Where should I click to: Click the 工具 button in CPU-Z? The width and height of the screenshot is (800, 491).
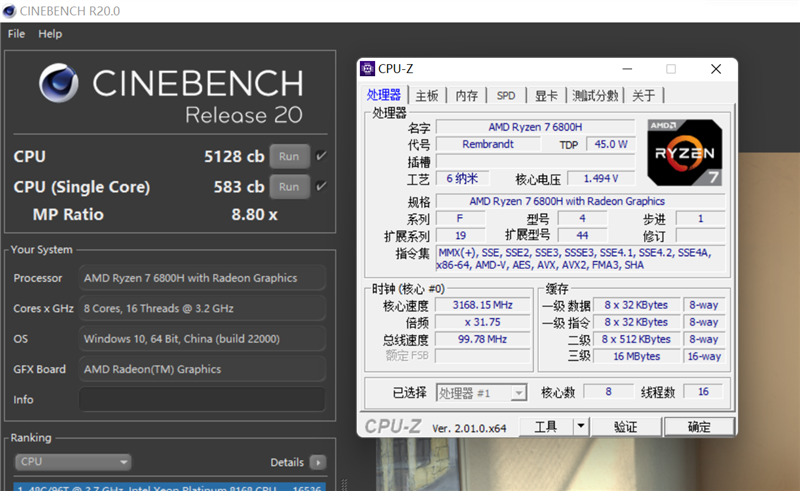coord(546,427)
